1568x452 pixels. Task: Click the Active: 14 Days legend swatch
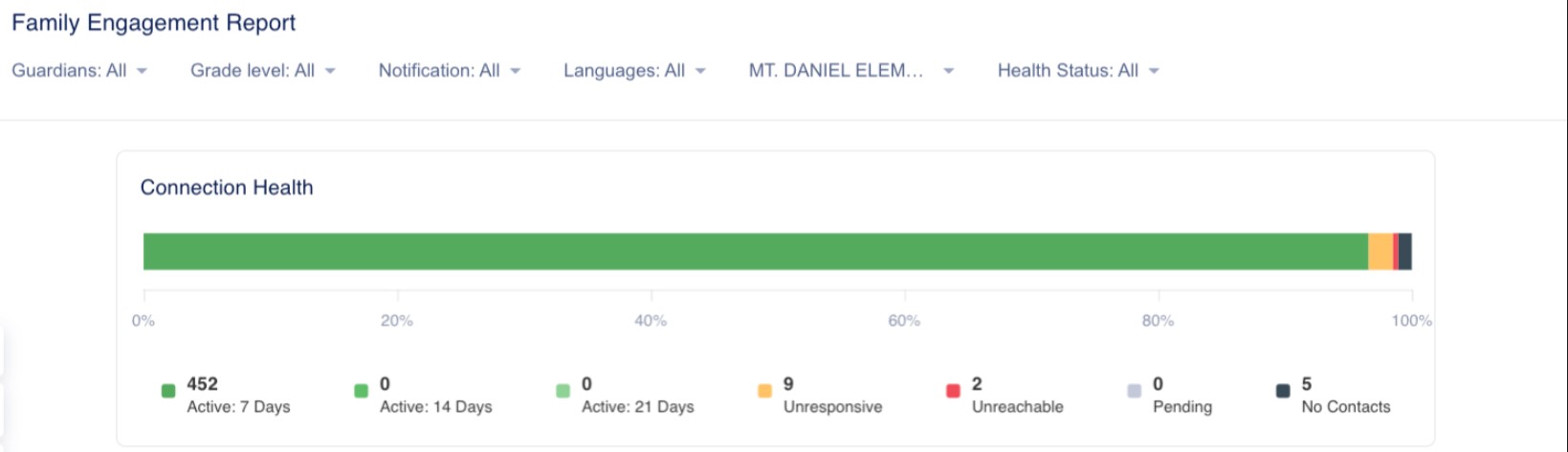click(x=362, y=391)
